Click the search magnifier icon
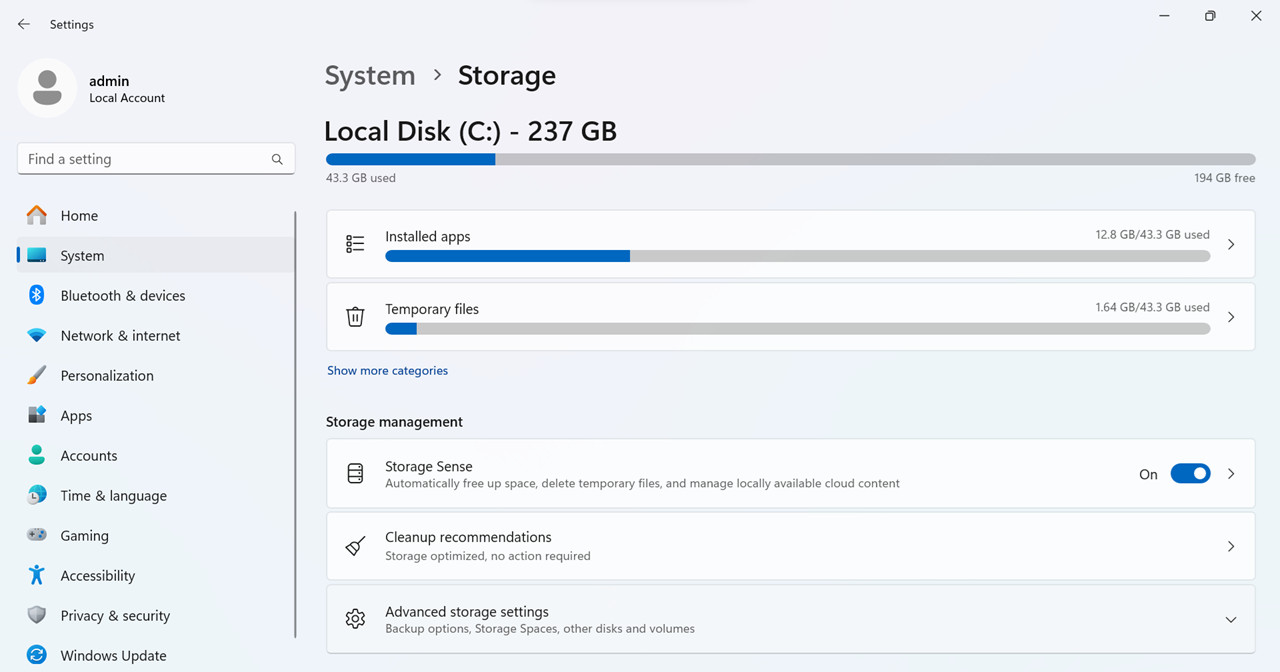The width and height of the screenshot is (1280, 672). pyautogui.click(x=277, y=159)
